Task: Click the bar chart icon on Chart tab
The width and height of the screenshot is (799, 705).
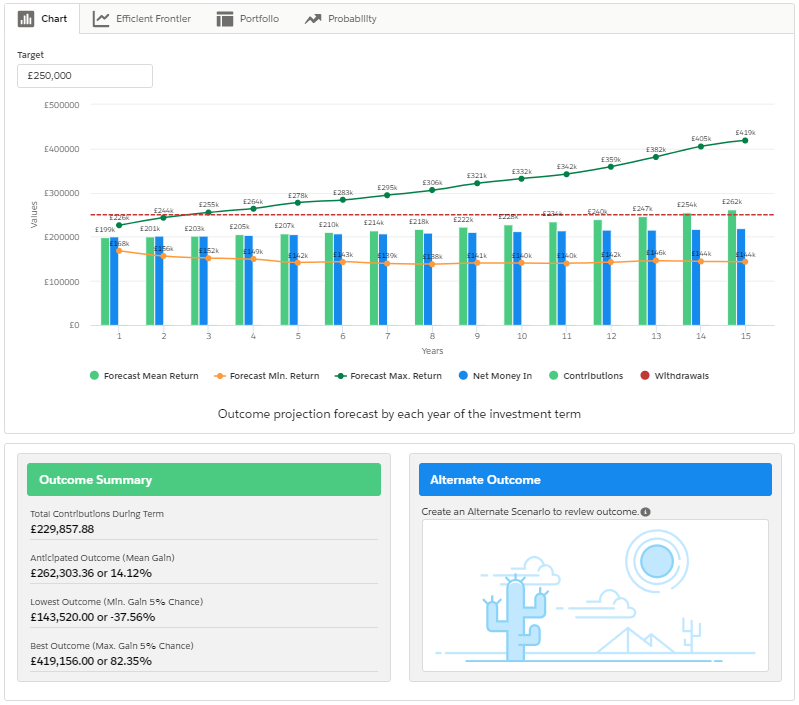Action: tap(25, 19)
